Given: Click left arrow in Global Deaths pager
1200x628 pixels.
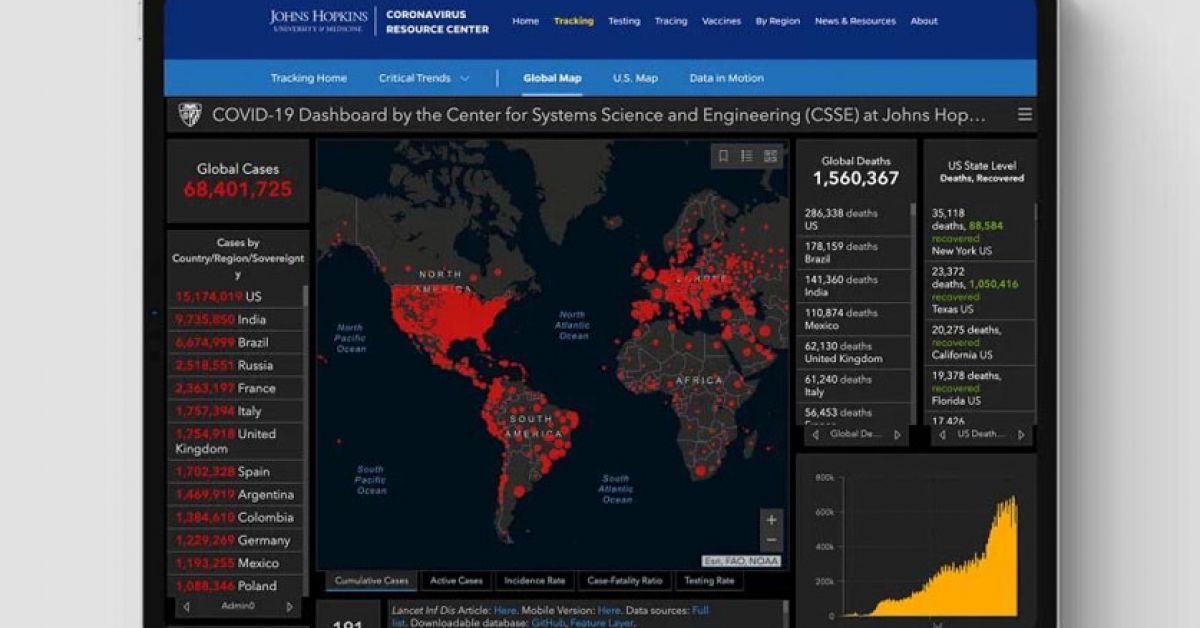Looking at the screenshot, I should click(816, 435).
